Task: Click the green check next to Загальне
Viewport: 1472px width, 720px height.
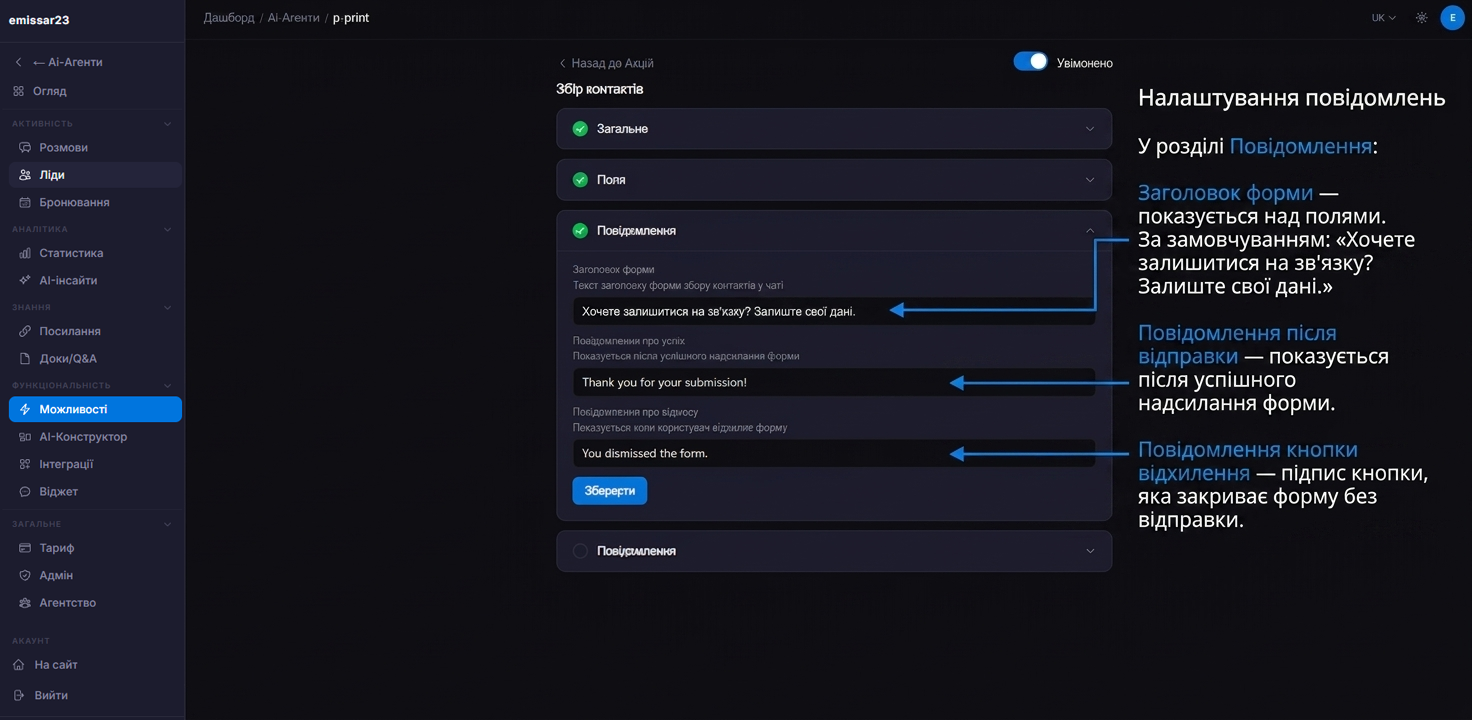Action: pyautogui.click(x=580, y=129)
